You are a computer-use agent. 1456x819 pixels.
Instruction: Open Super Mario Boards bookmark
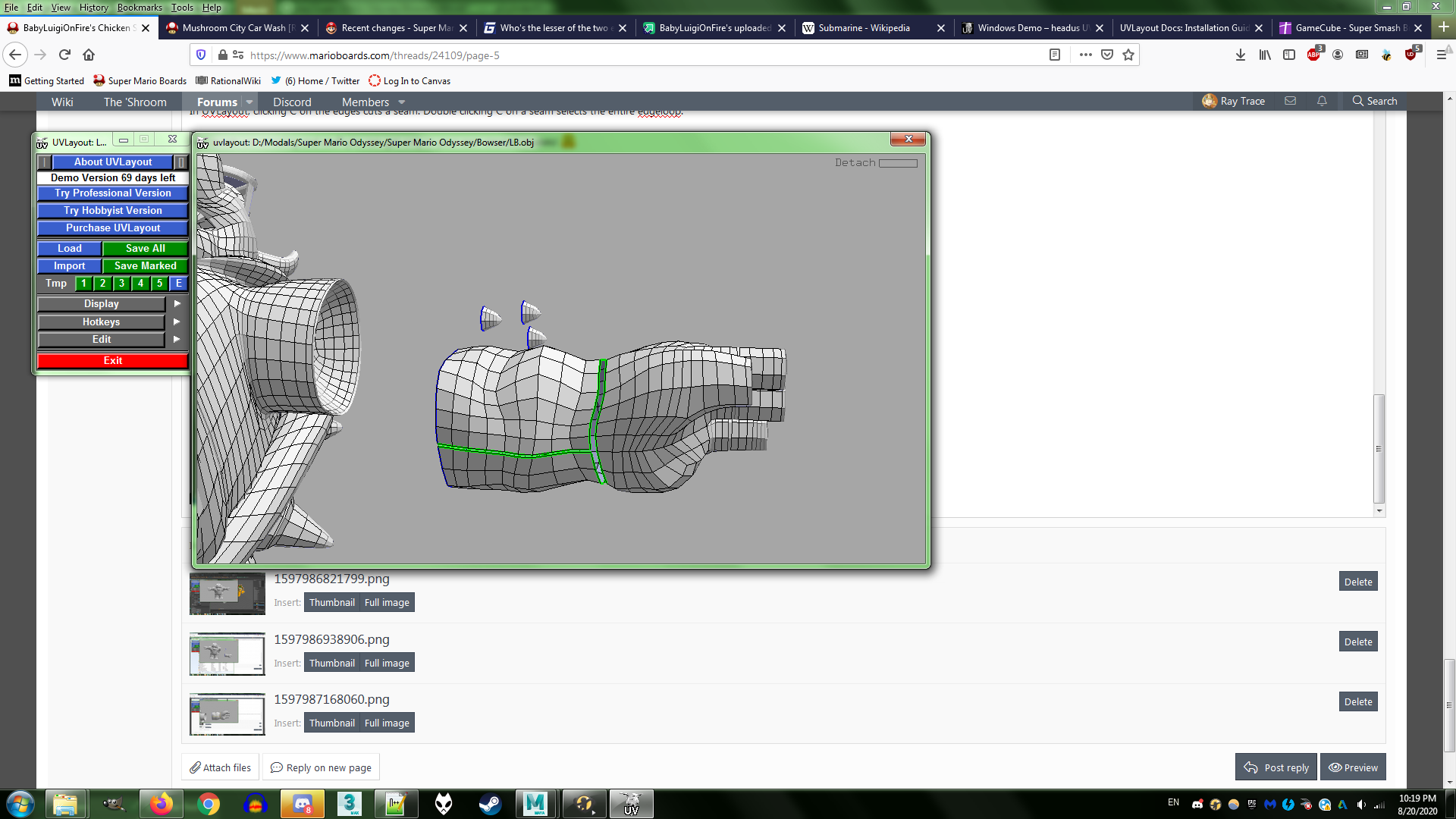point(140,81)
